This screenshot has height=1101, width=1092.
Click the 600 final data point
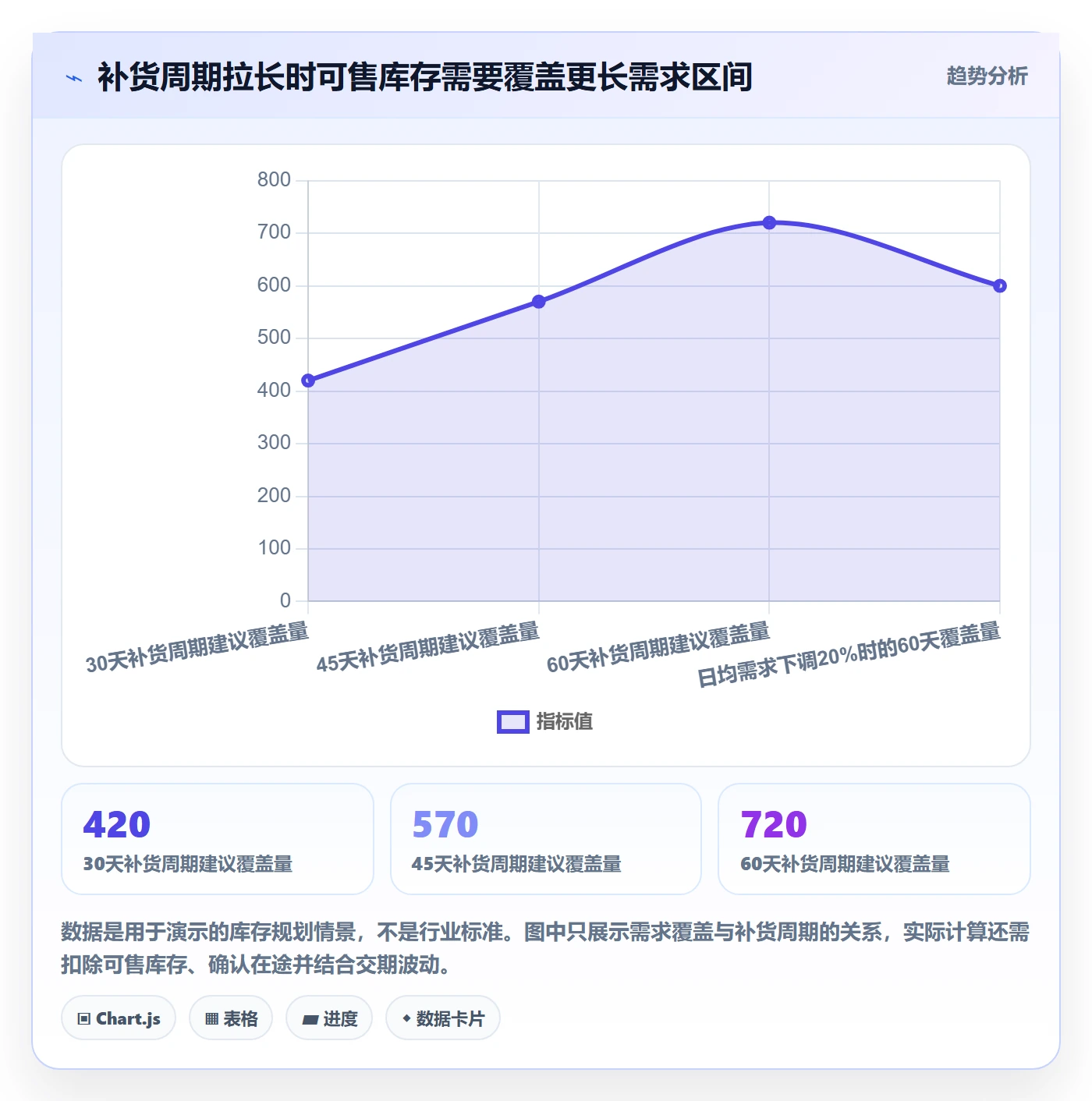point(1000,285)
